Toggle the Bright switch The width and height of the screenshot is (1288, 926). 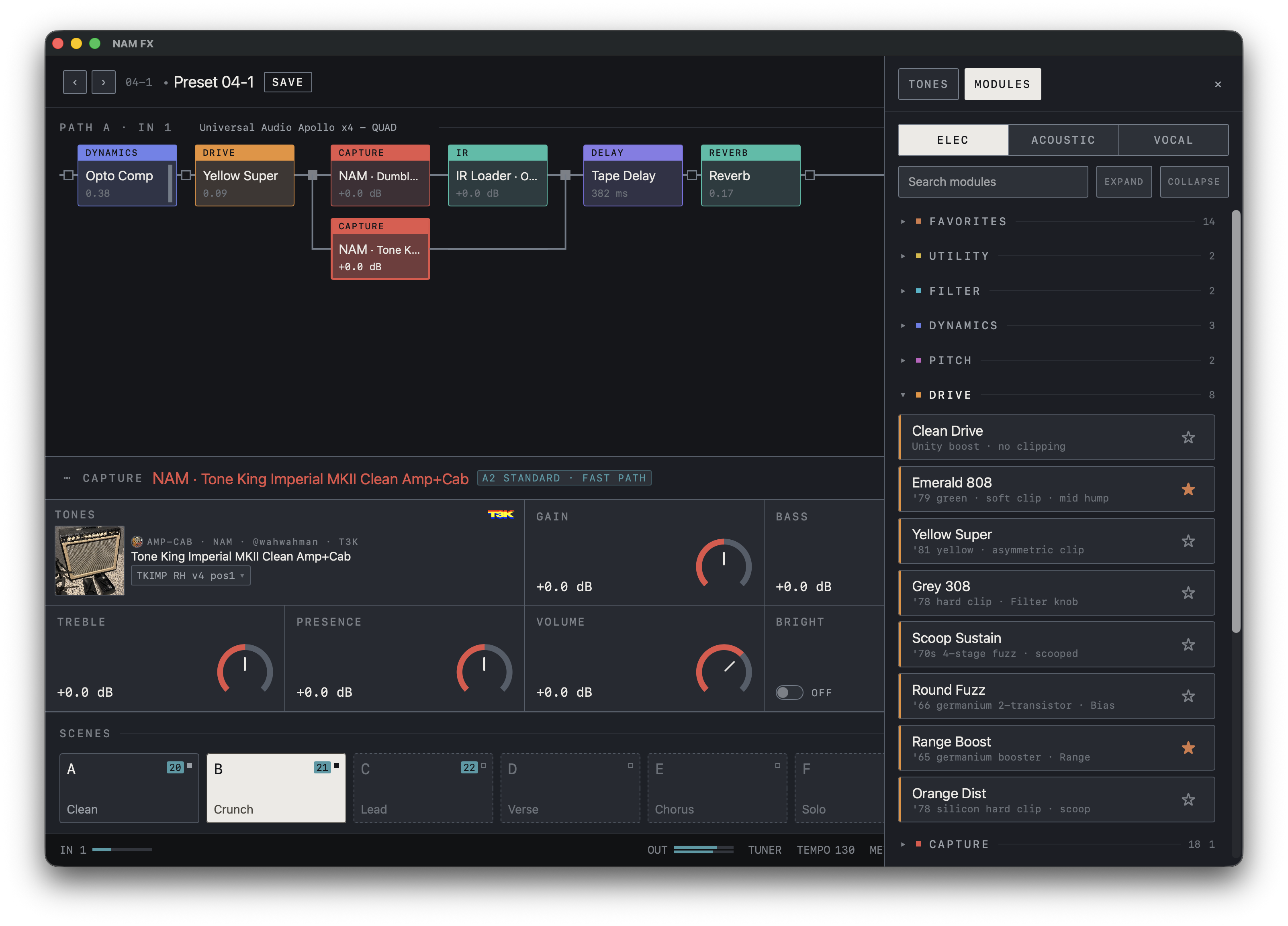click(789, 693)
